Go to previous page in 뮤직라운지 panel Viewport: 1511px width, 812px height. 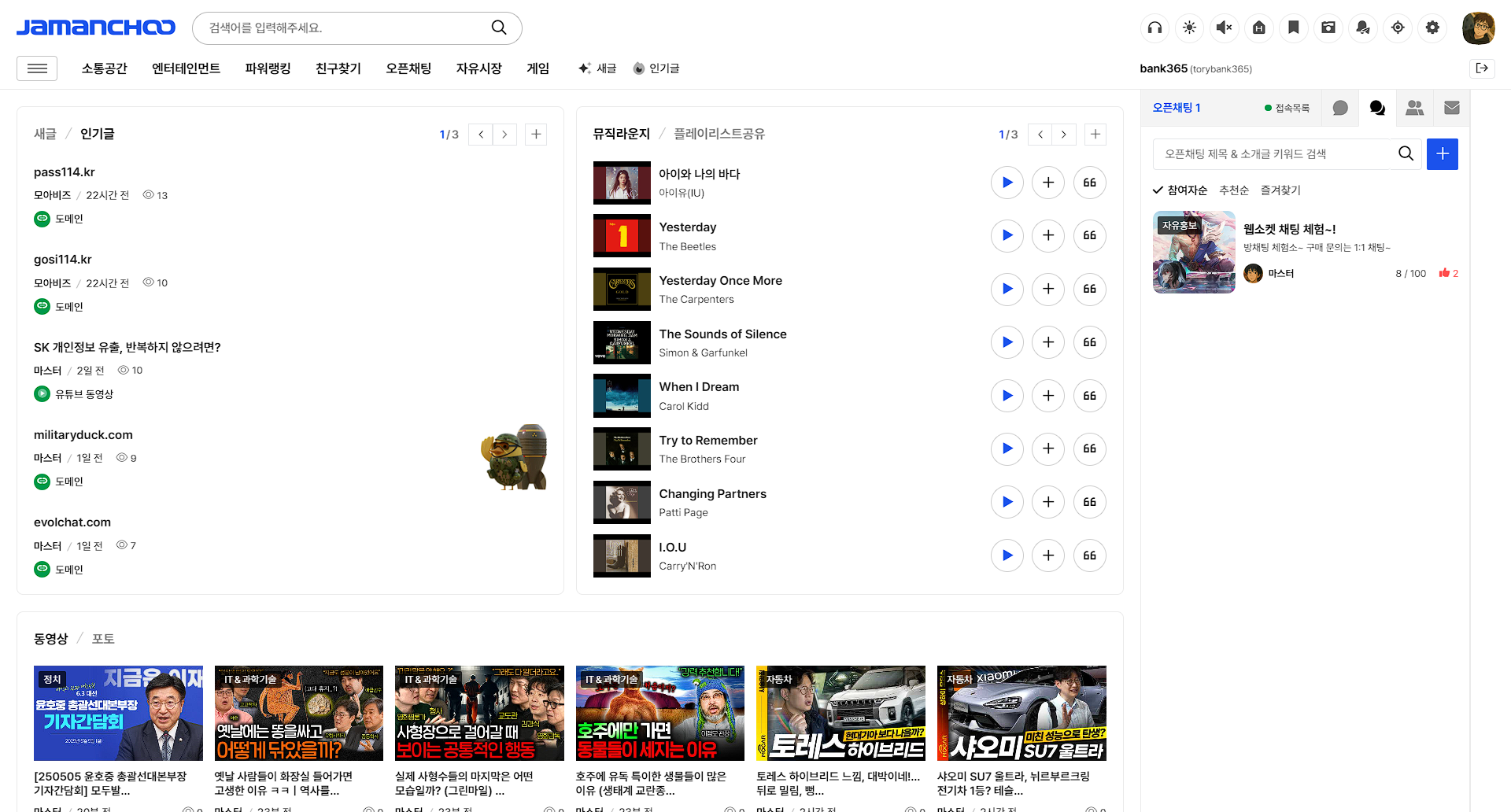[1040, 135]
